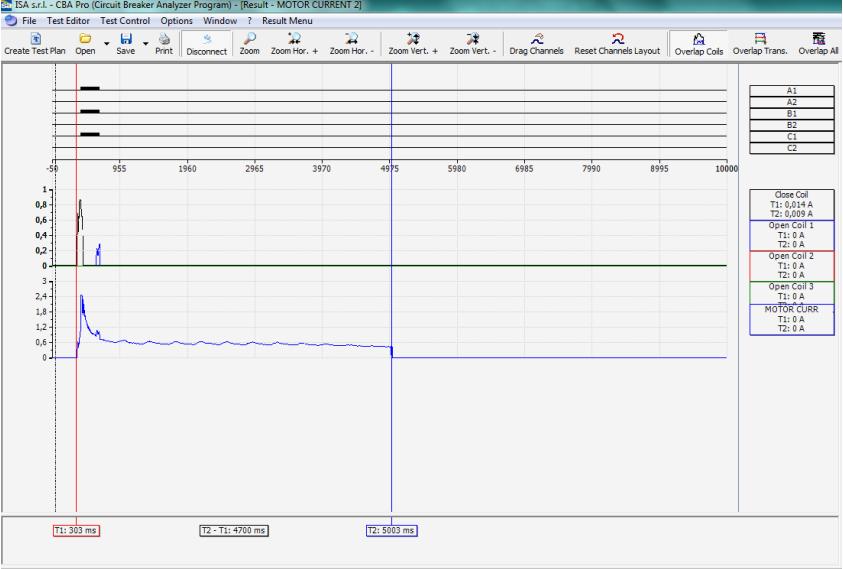The height and width of the screenshot is (569, 843).
Task: Select the Open Coil 2 legend box
Action: coord(791,266)
